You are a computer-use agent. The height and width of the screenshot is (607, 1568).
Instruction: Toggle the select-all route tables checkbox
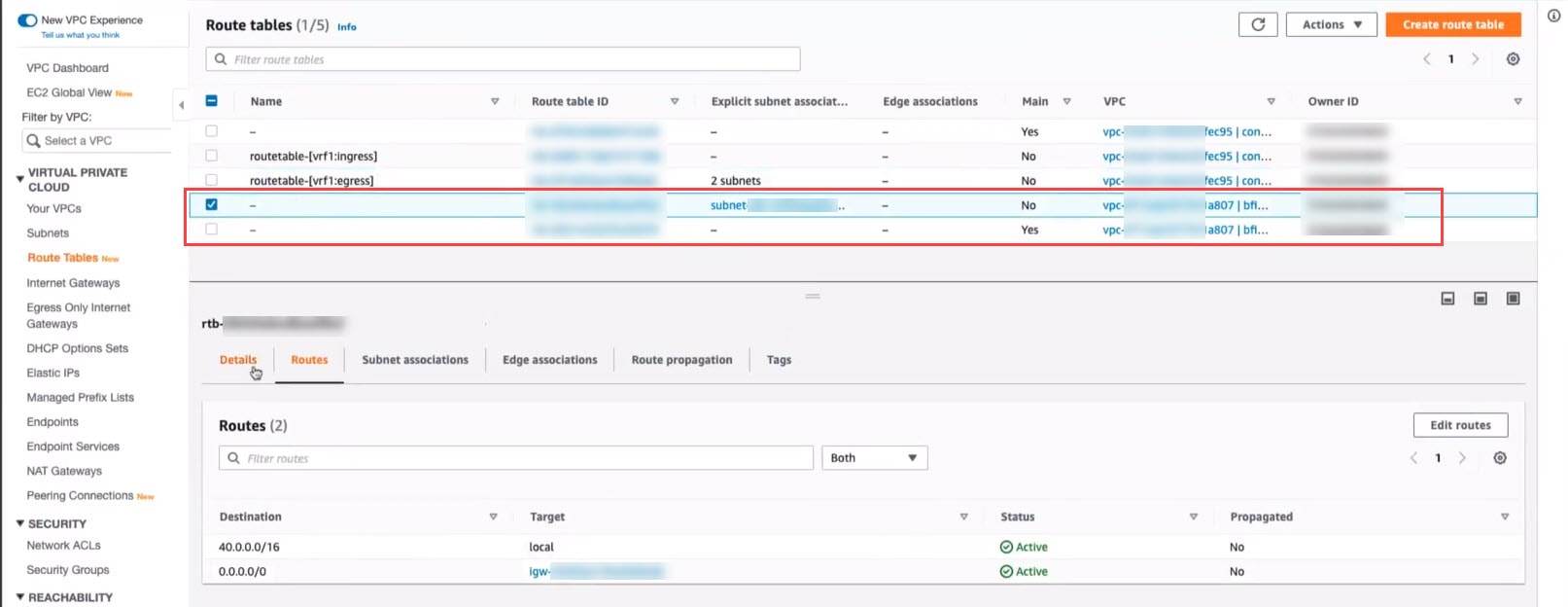point(212,101)
